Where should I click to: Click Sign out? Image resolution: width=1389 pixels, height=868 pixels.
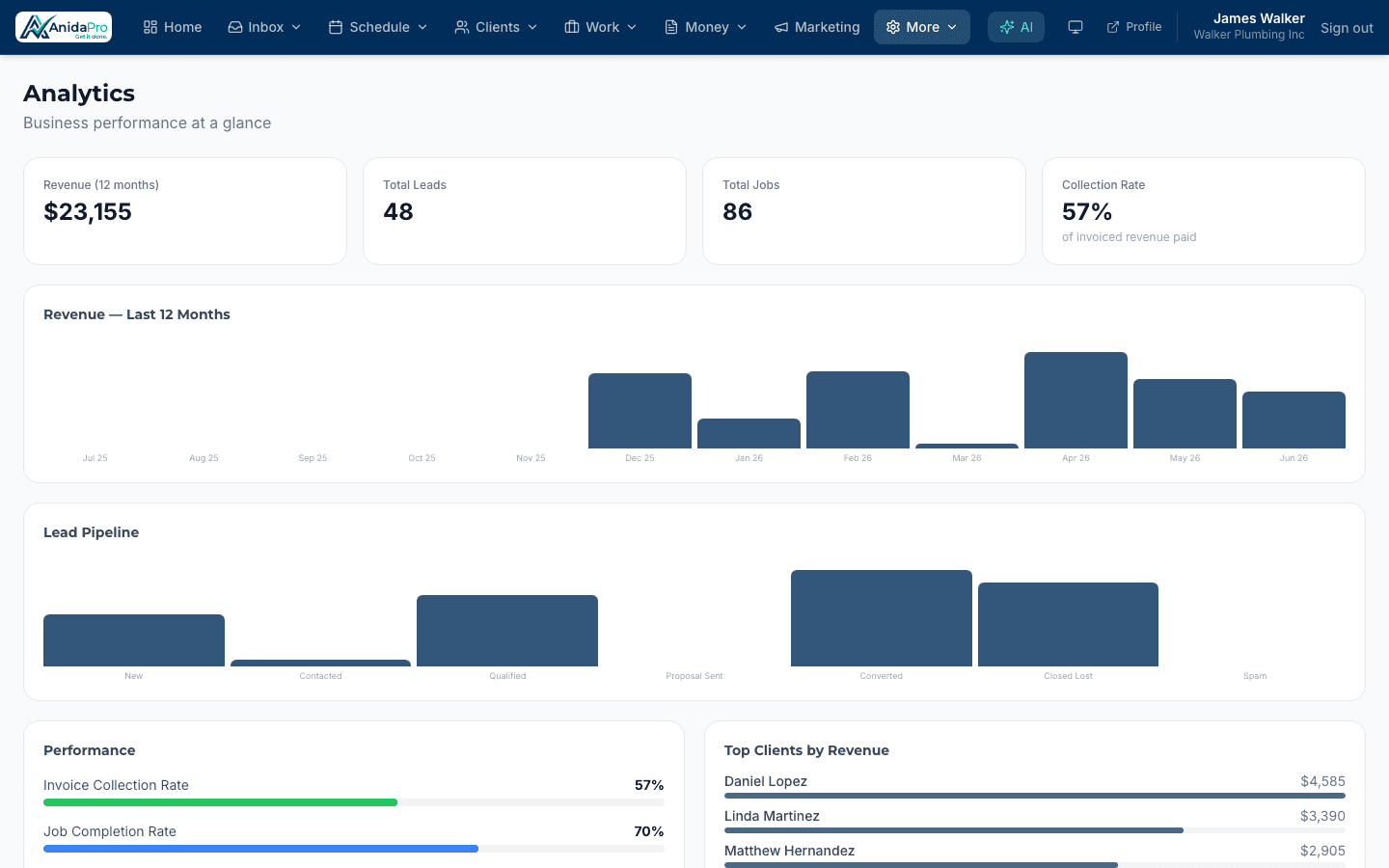point(1347,28)
